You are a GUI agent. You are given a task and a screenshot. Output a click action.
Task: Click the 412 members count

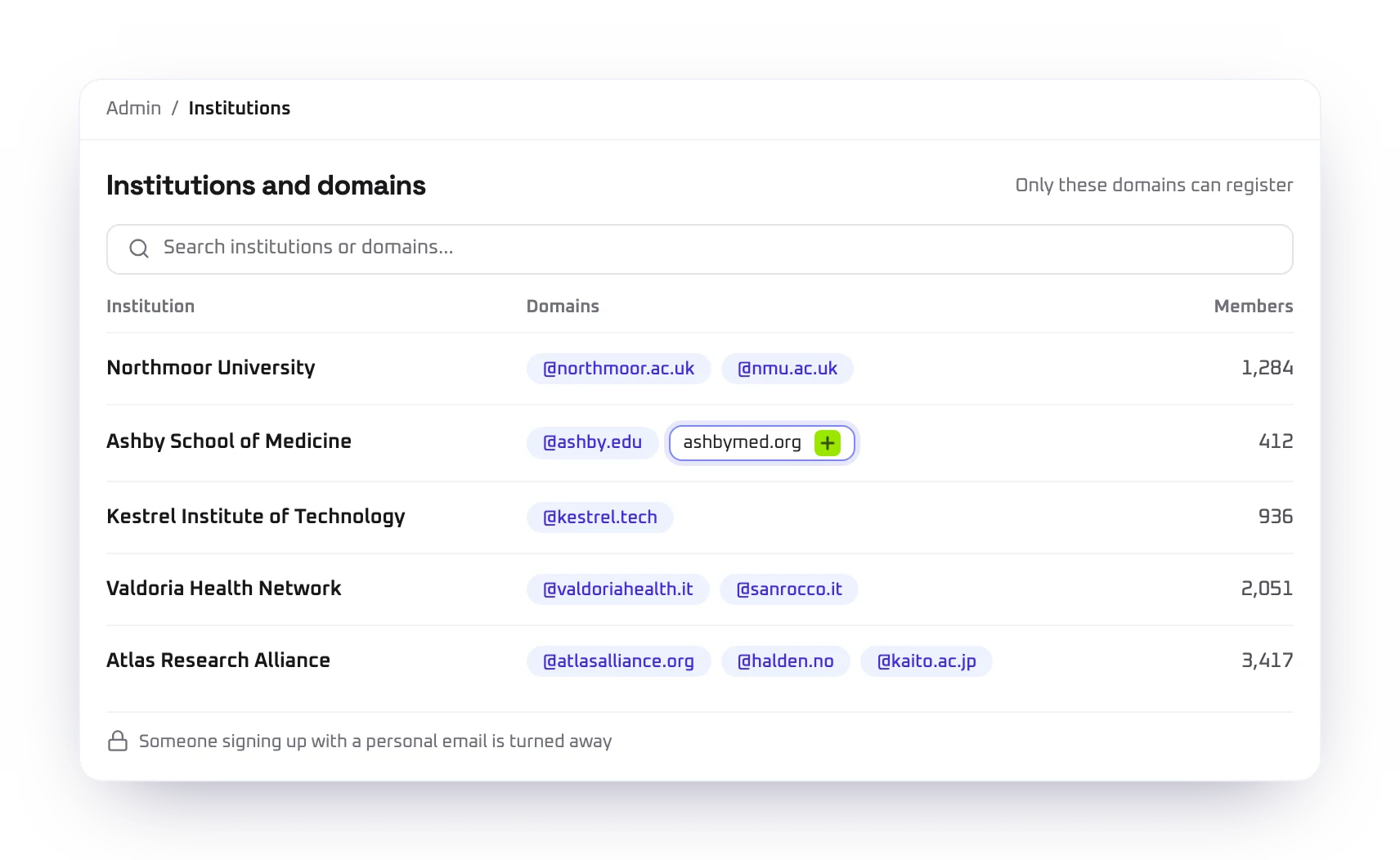click(x=1276, y=441)
